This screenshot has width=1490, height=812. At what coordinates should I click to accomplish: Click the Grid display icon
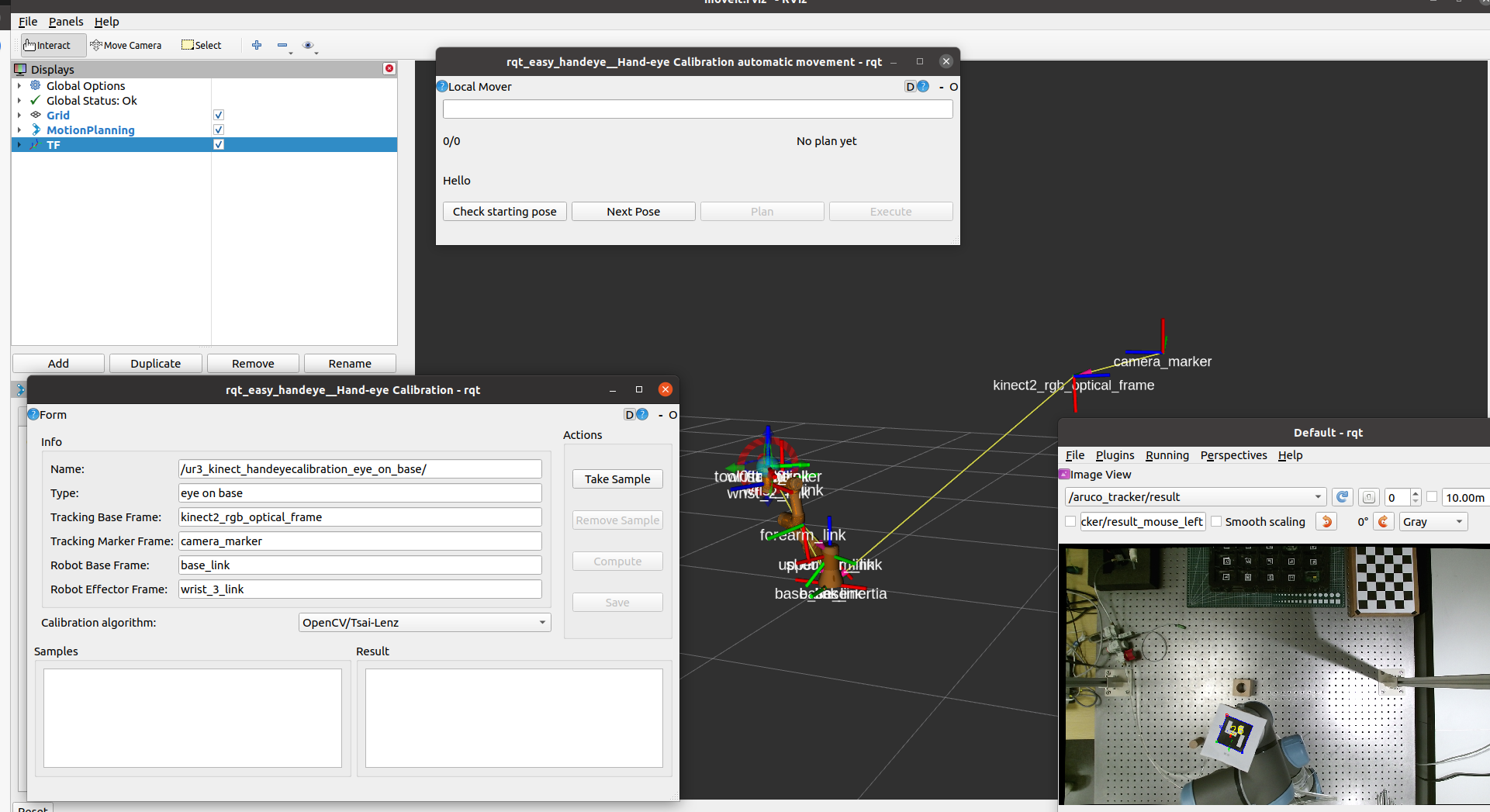[x=36, y=115]
